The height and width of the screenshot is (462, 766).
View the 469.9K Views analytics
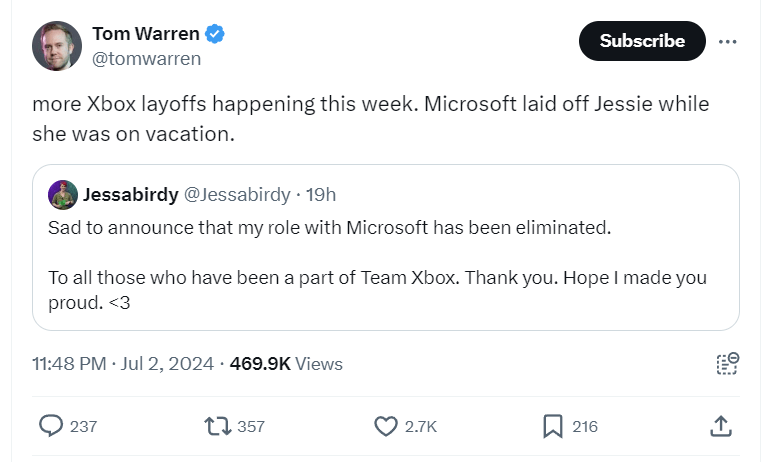coord(286,364)
